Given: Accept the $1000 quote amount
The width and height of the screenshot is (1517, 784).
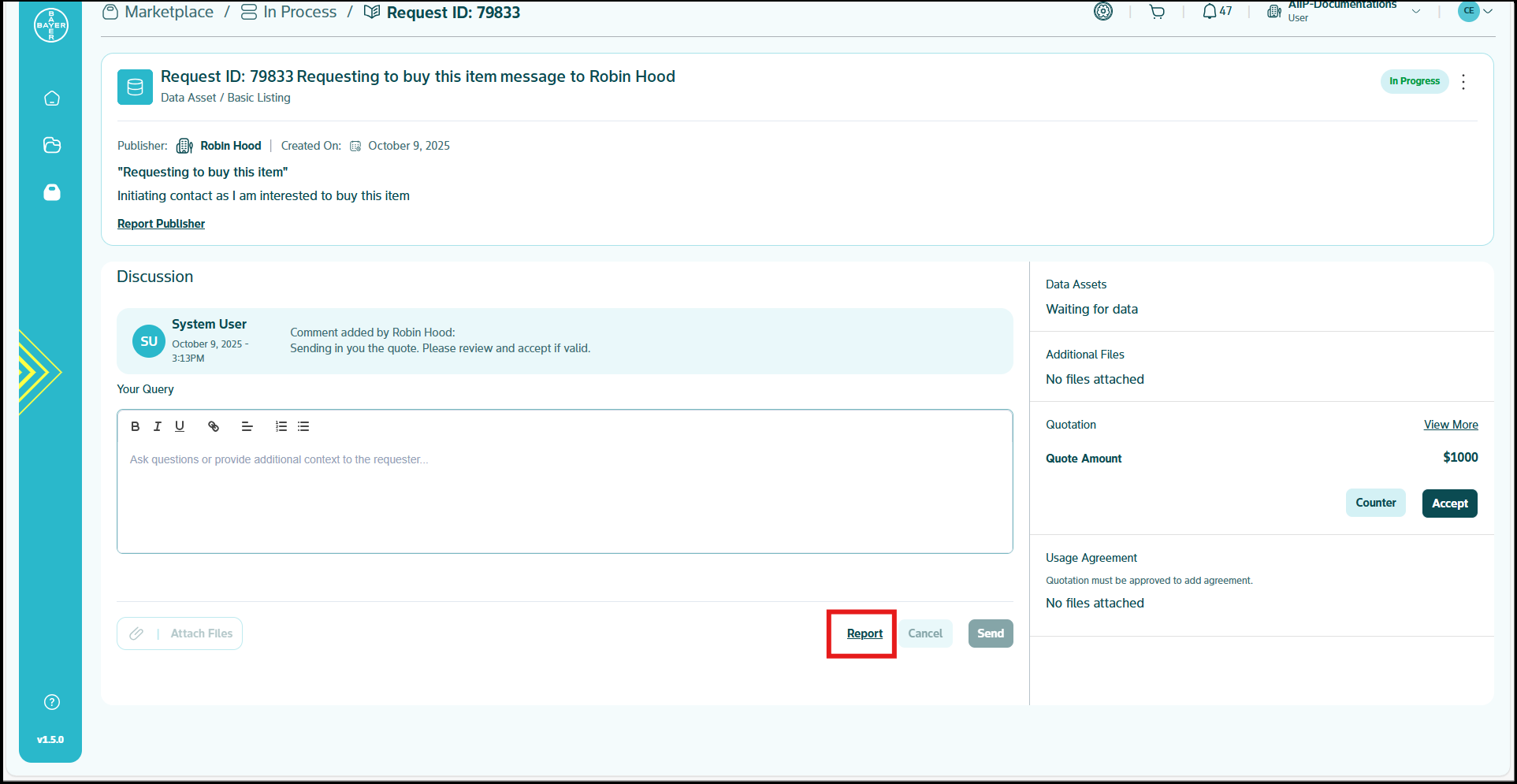Looking at the screenshot, I should (1449, 503).
